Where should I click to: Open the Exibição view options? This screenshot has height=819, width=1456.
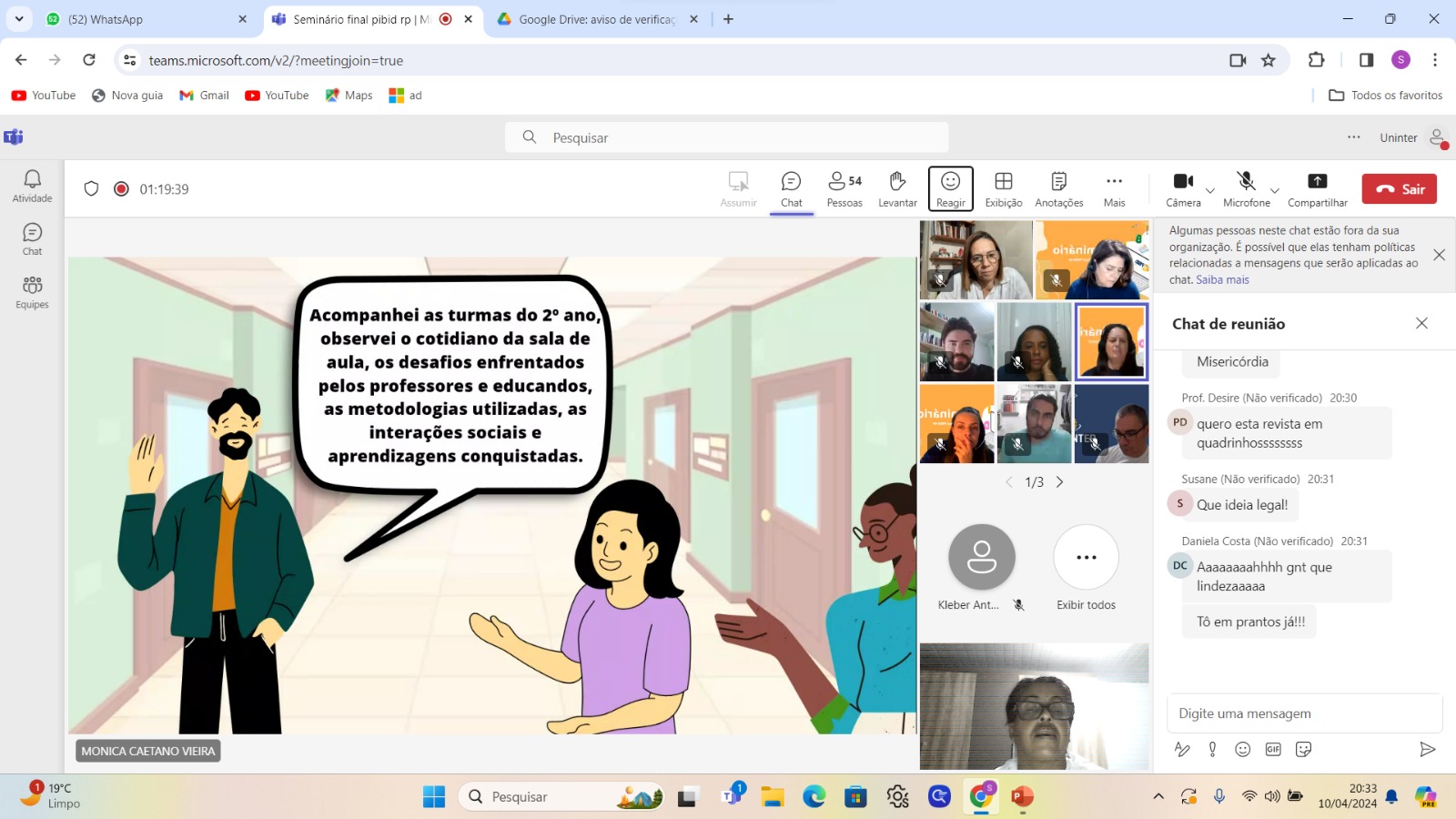pos(1003,188)
